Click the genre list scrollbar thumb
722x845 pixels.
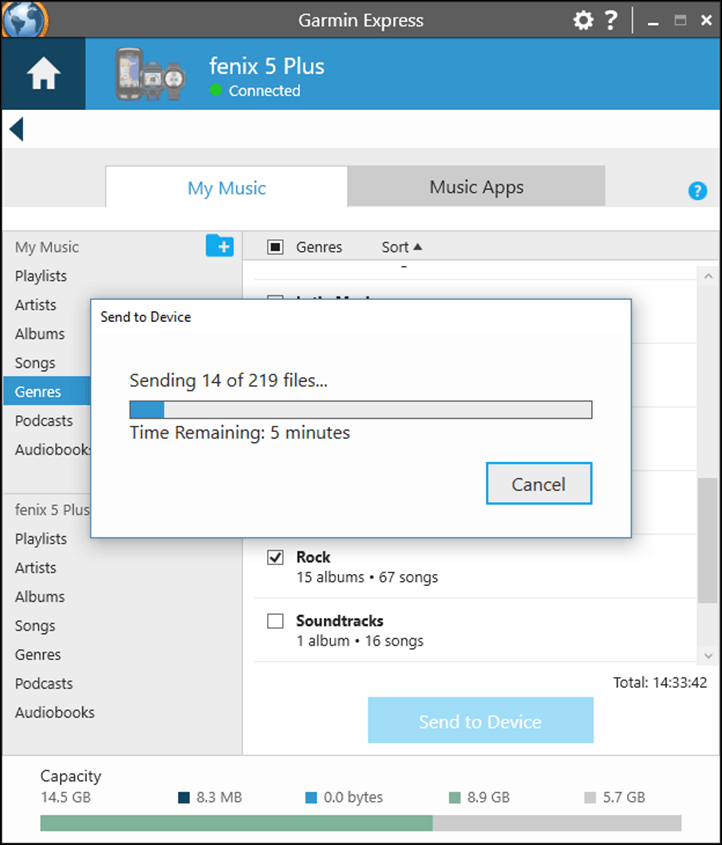[x=707, y=540]
